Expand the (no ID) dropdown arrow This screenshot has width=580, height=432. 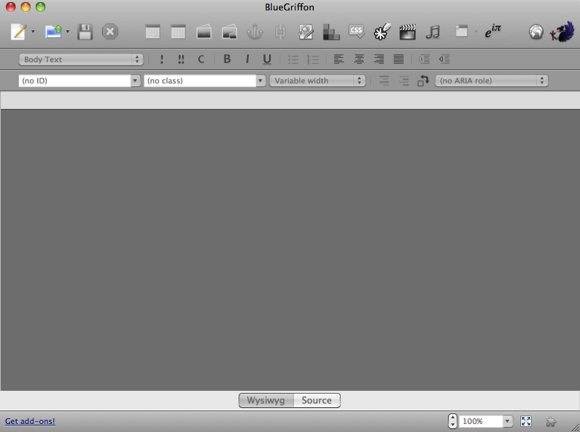(x=135, y=81)
